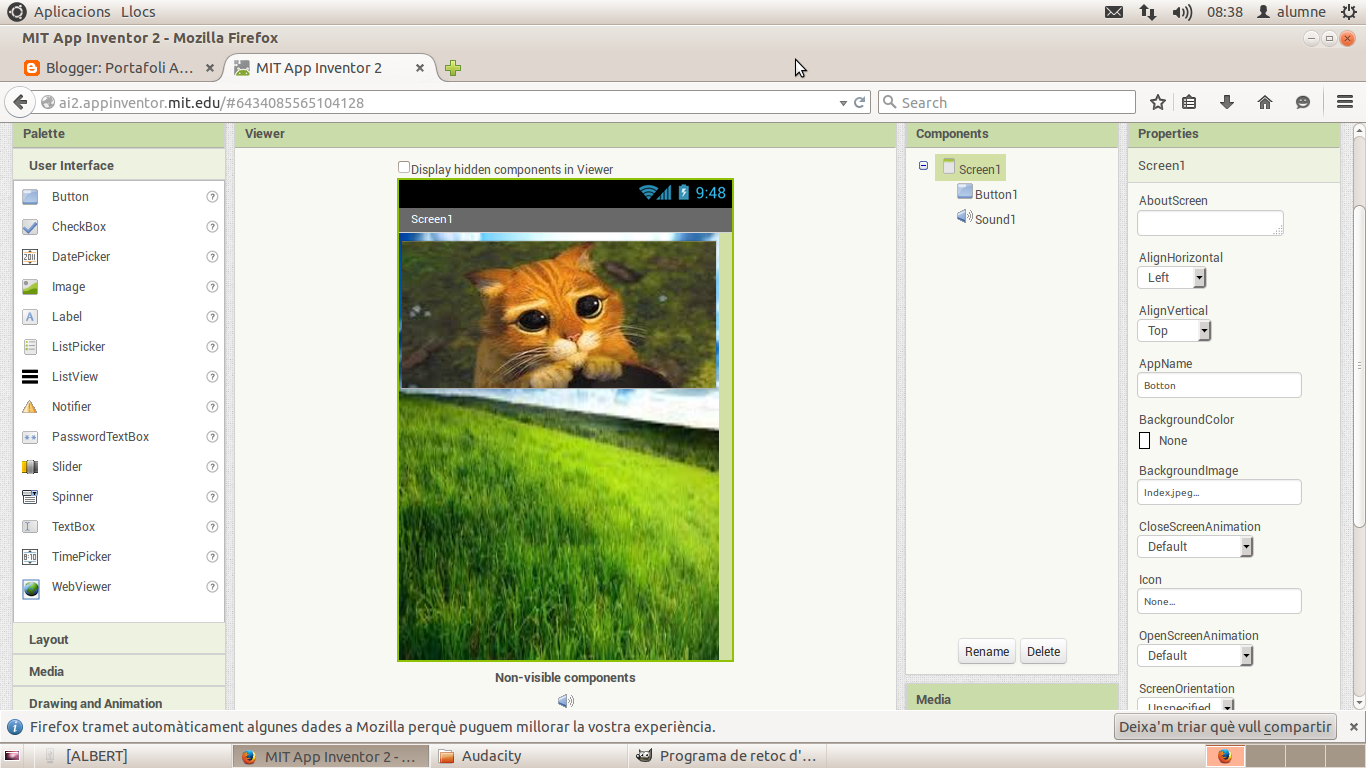Switch to the Blogger Portafoli tab
Viewport: 1366px width, 768px height.
coord(120,68)
